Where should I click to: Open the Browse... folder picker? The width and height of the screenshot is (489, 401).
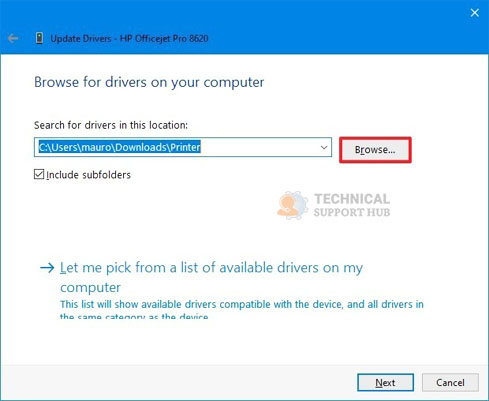coord(375,150)
